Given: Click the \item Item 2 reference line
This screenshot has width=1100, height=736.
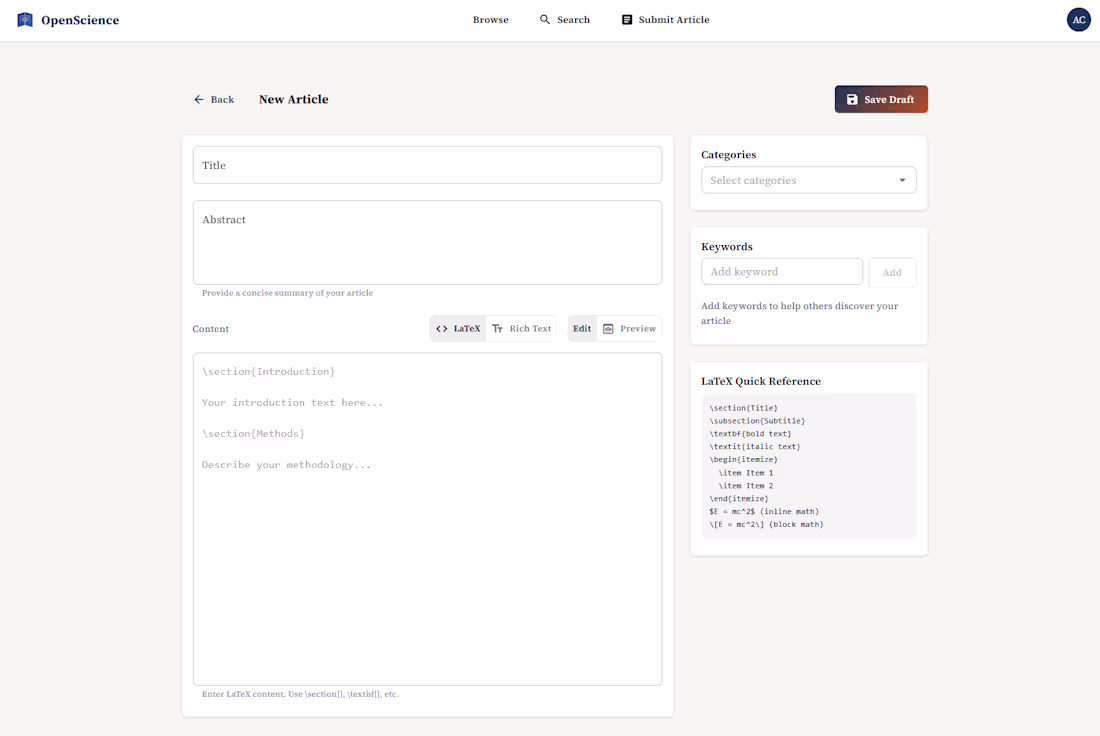Looking at the screenshot, I should tap(746, 486).
